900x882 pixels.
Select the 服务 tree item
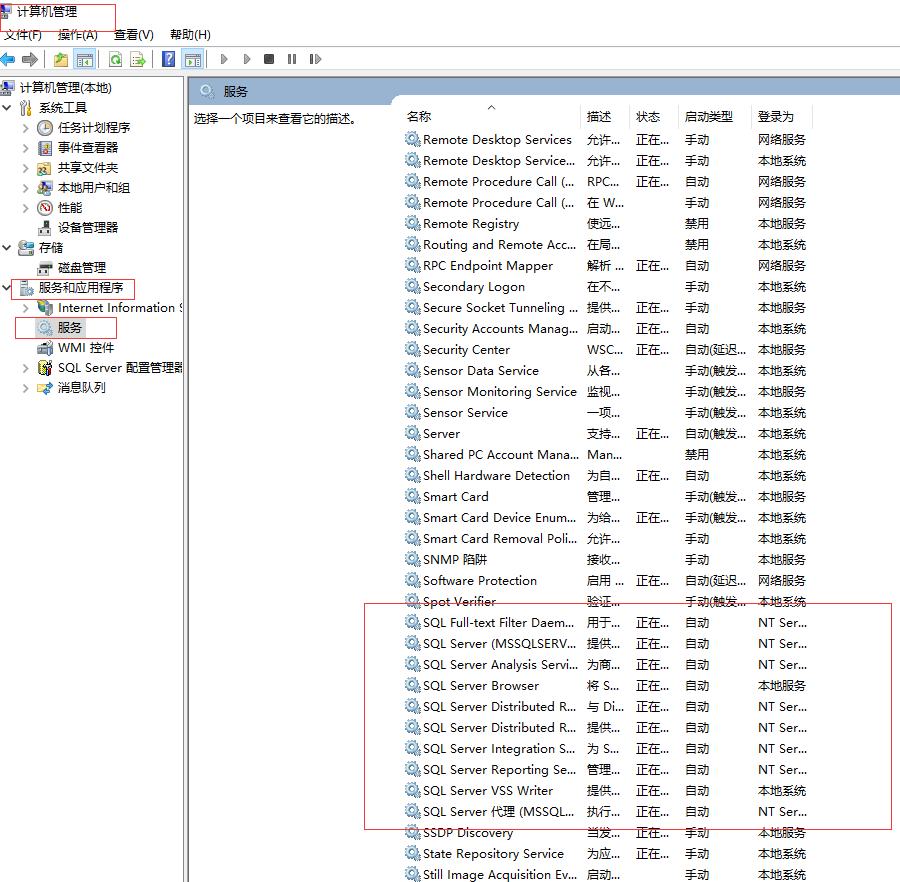coord(70,328)
